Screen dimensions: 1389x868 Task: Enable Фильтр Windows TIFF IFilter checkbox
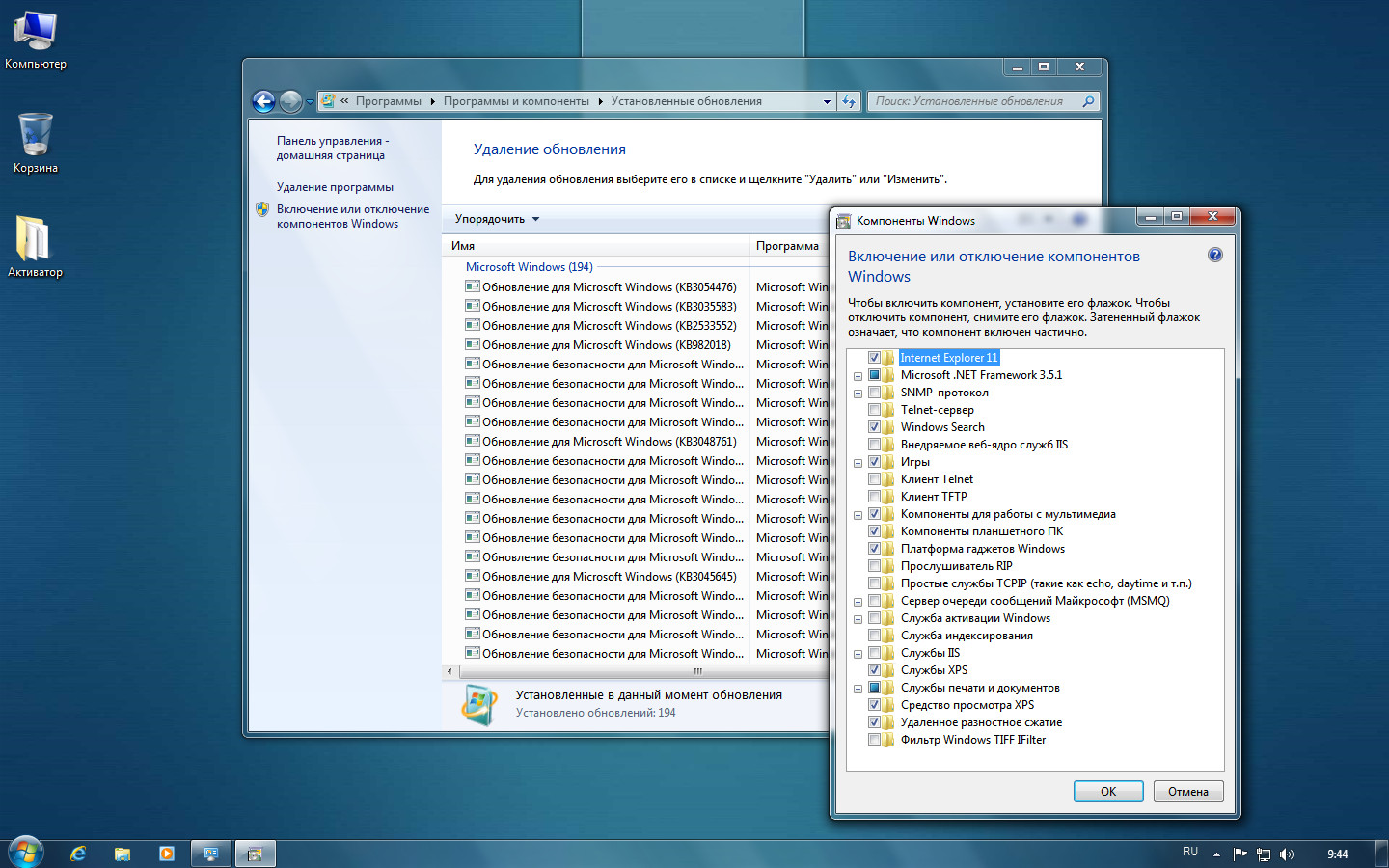point(874,740)
